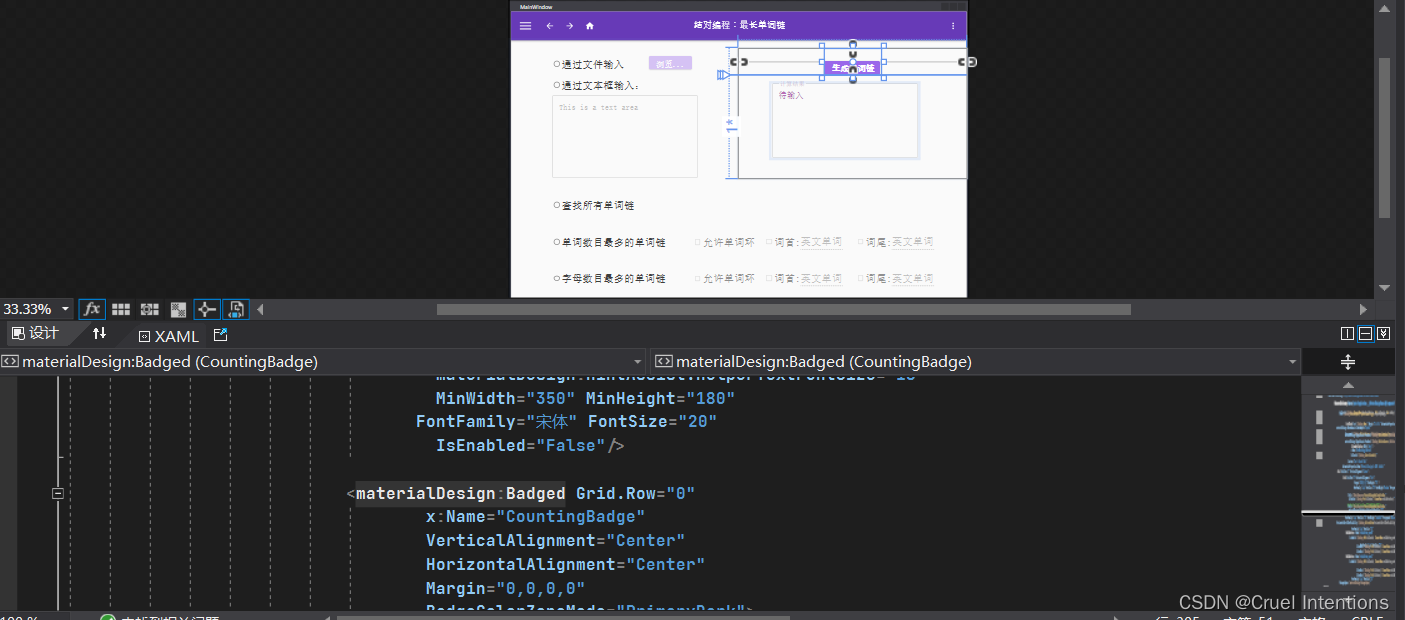The width and height of the screenshot is (1405, 620).
Task: Toggle snapping to gridlines icon
Action: pos(150,309)
